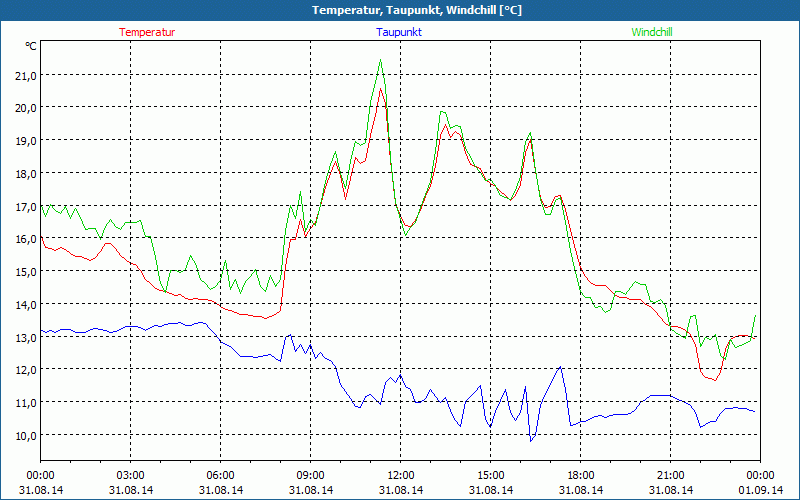Click the 12:00 time axis label

point(401,476)
